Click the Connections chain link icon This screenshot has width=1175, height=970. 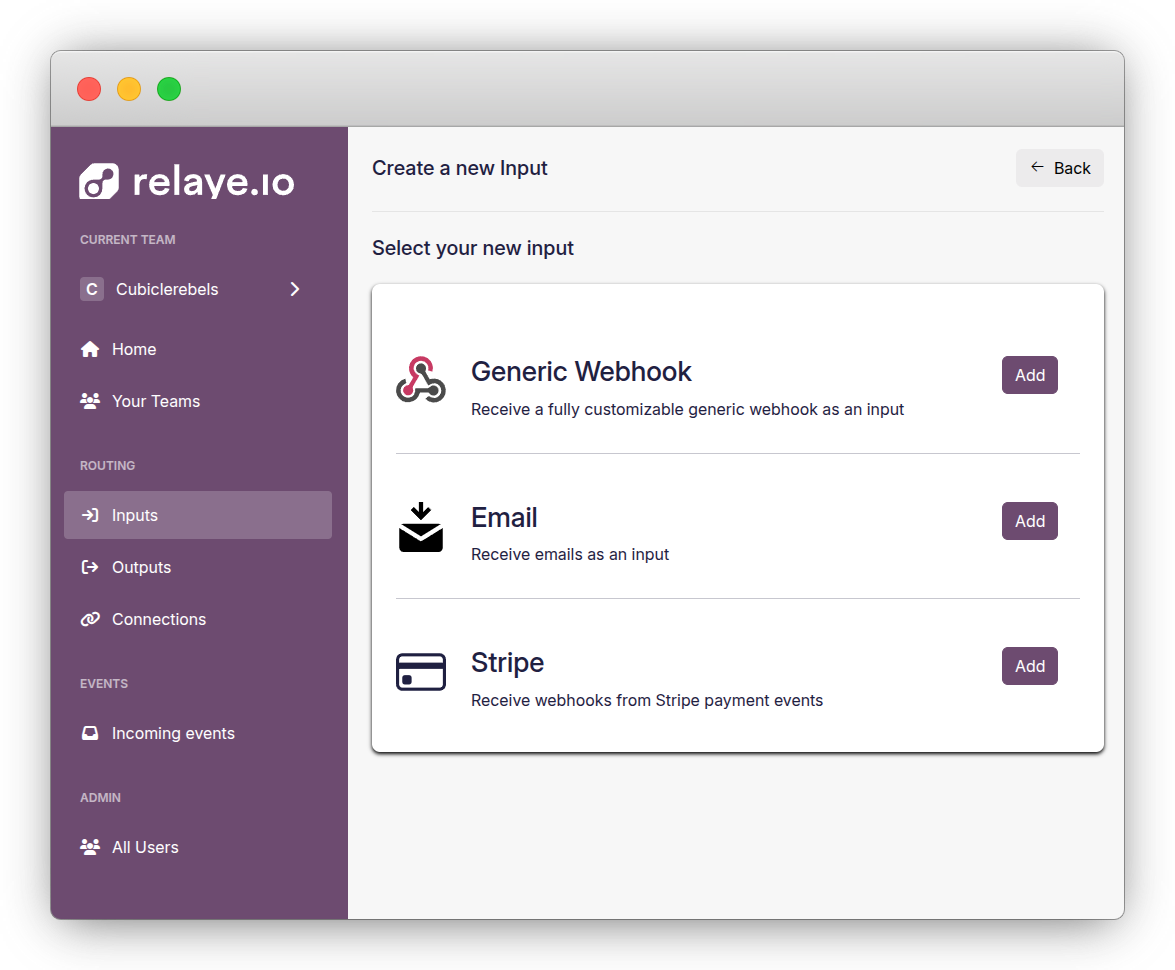(90, 619)
